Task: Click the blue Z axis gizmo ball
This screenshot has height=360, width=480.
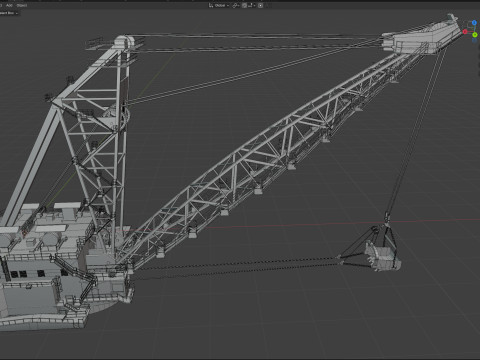Action: tap(474, 23)
